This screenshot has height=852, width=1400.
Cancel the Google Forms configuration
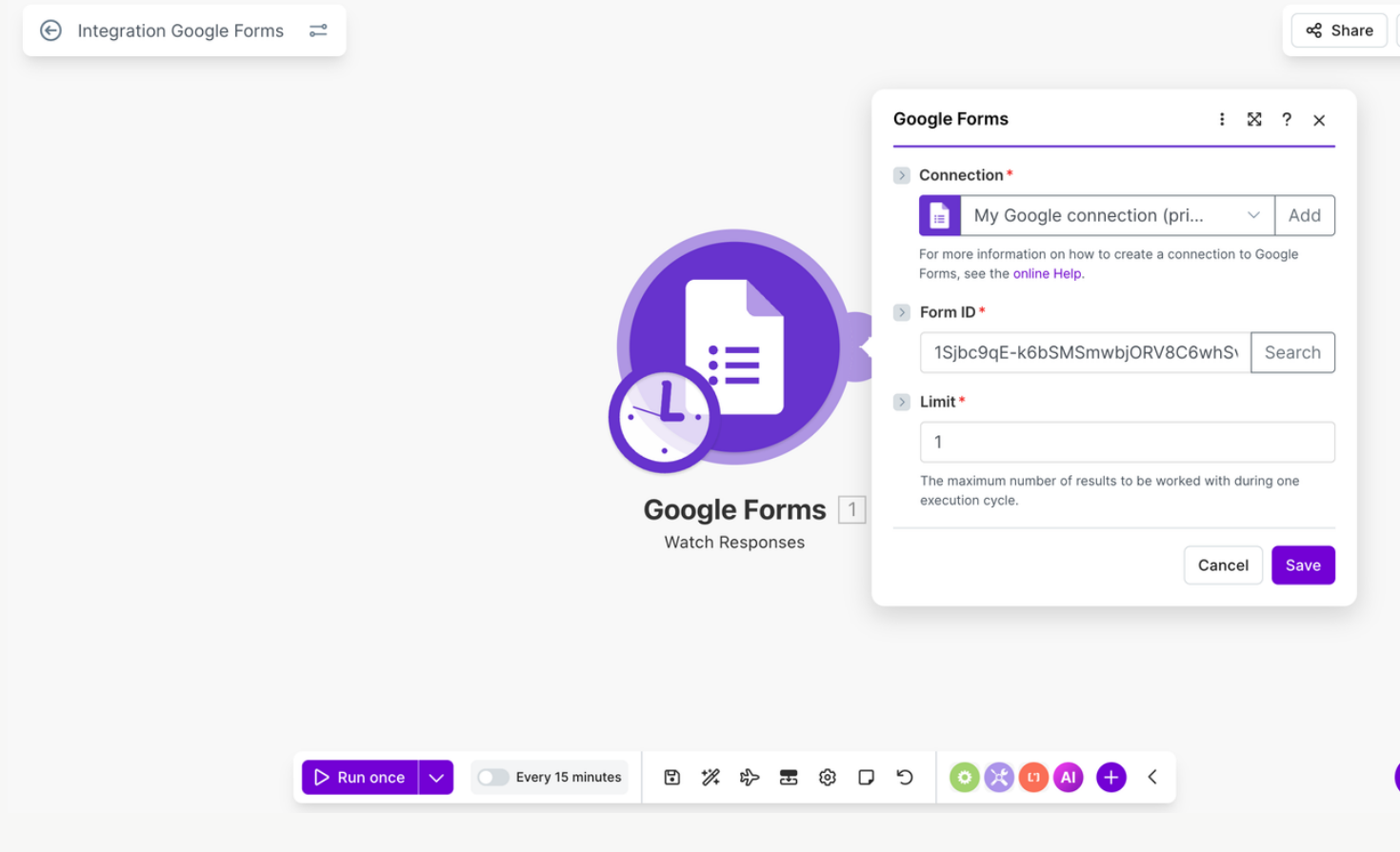click(x=1223, y=565)
